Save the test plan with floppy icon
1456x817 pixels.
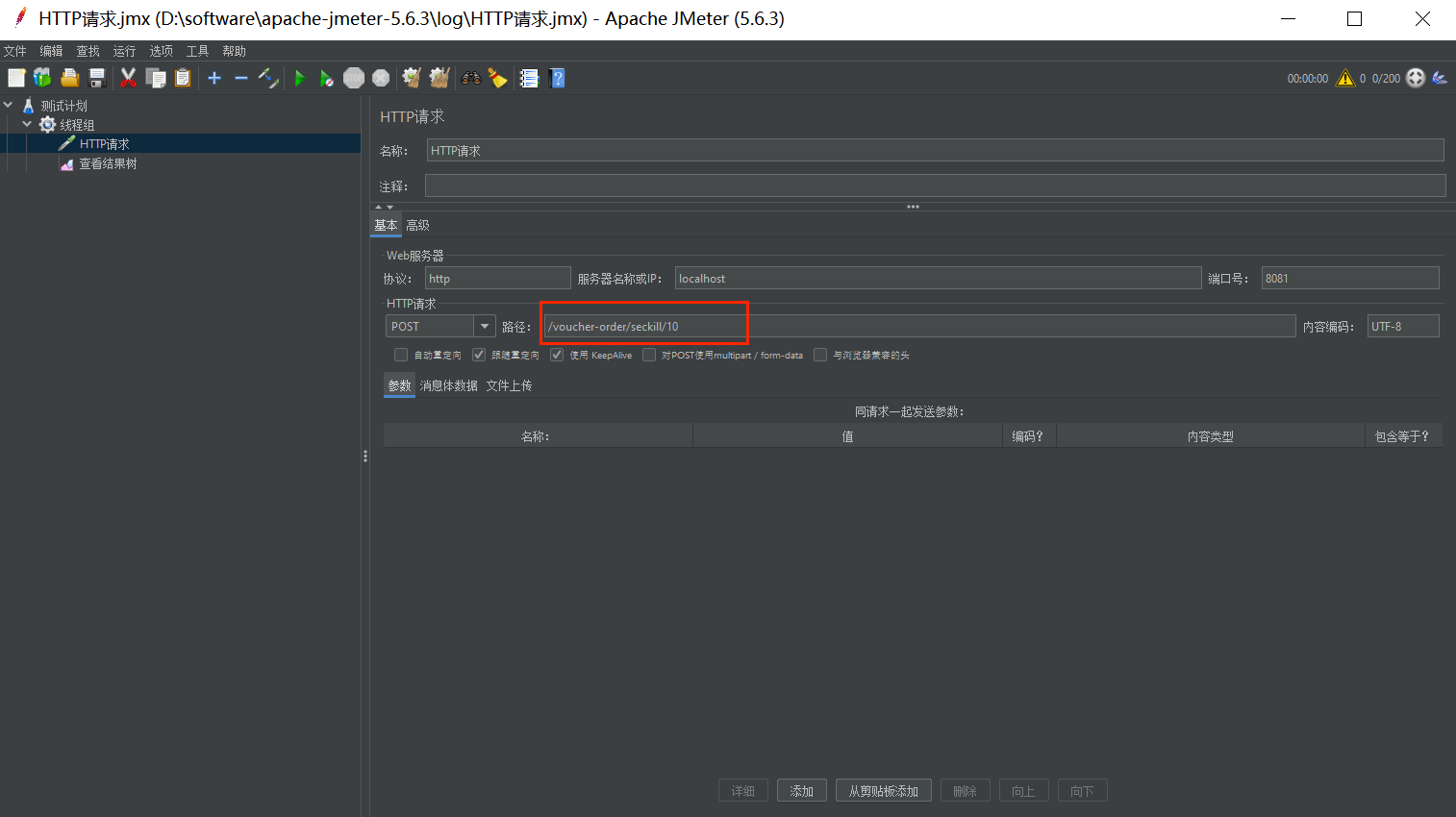[97, 78]
